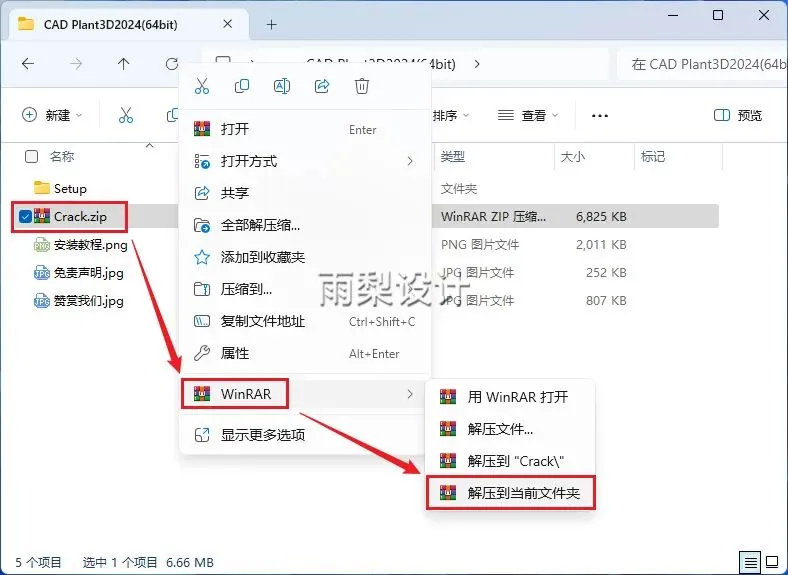Viewport: 788px width, 575px height.
Task: Maximize the Explorer window
Action: (718, 16)
